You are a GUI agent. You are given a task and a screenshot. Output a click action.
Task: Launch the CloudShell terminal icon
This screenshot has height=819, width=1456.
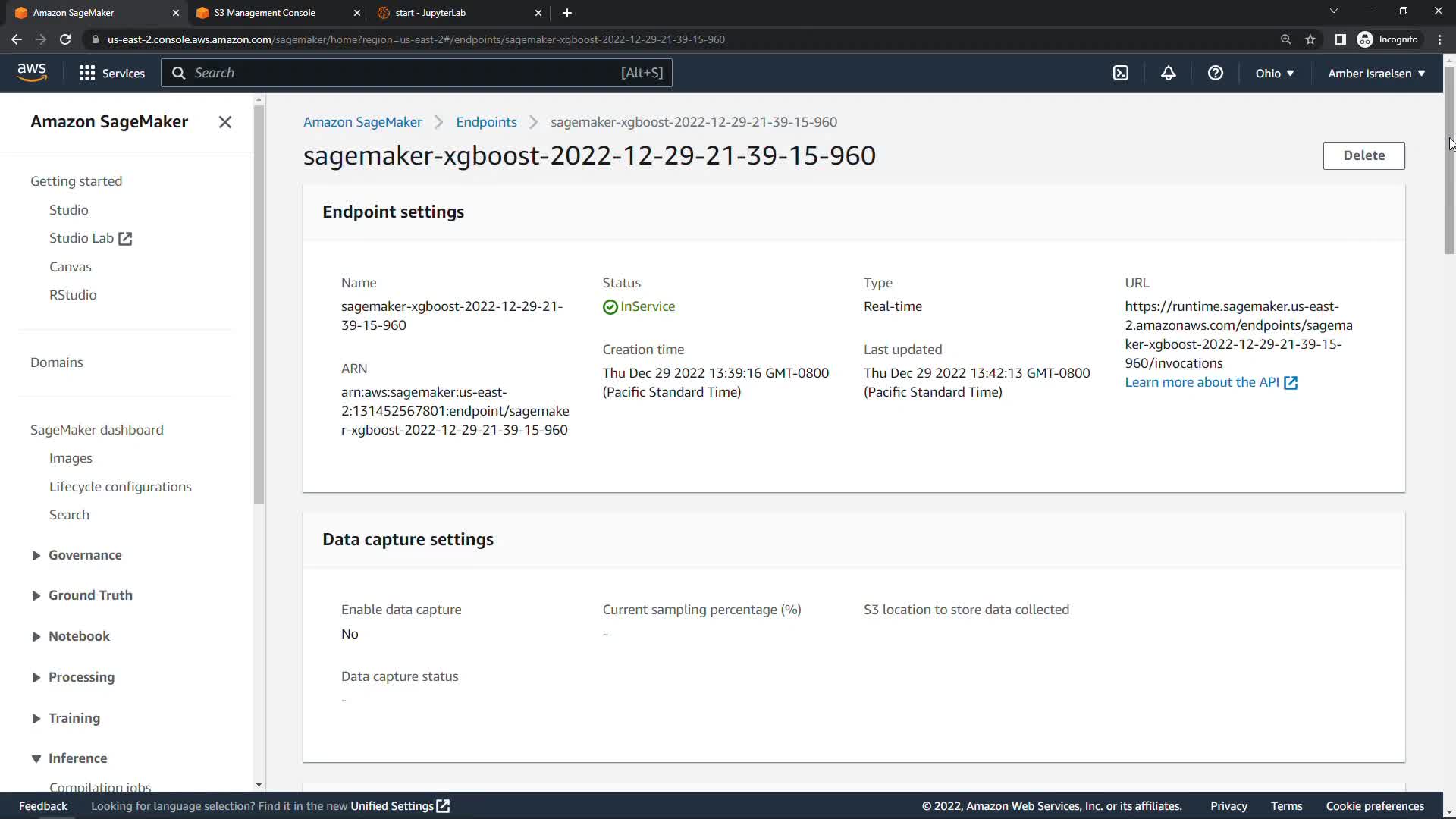point(1120,73)
